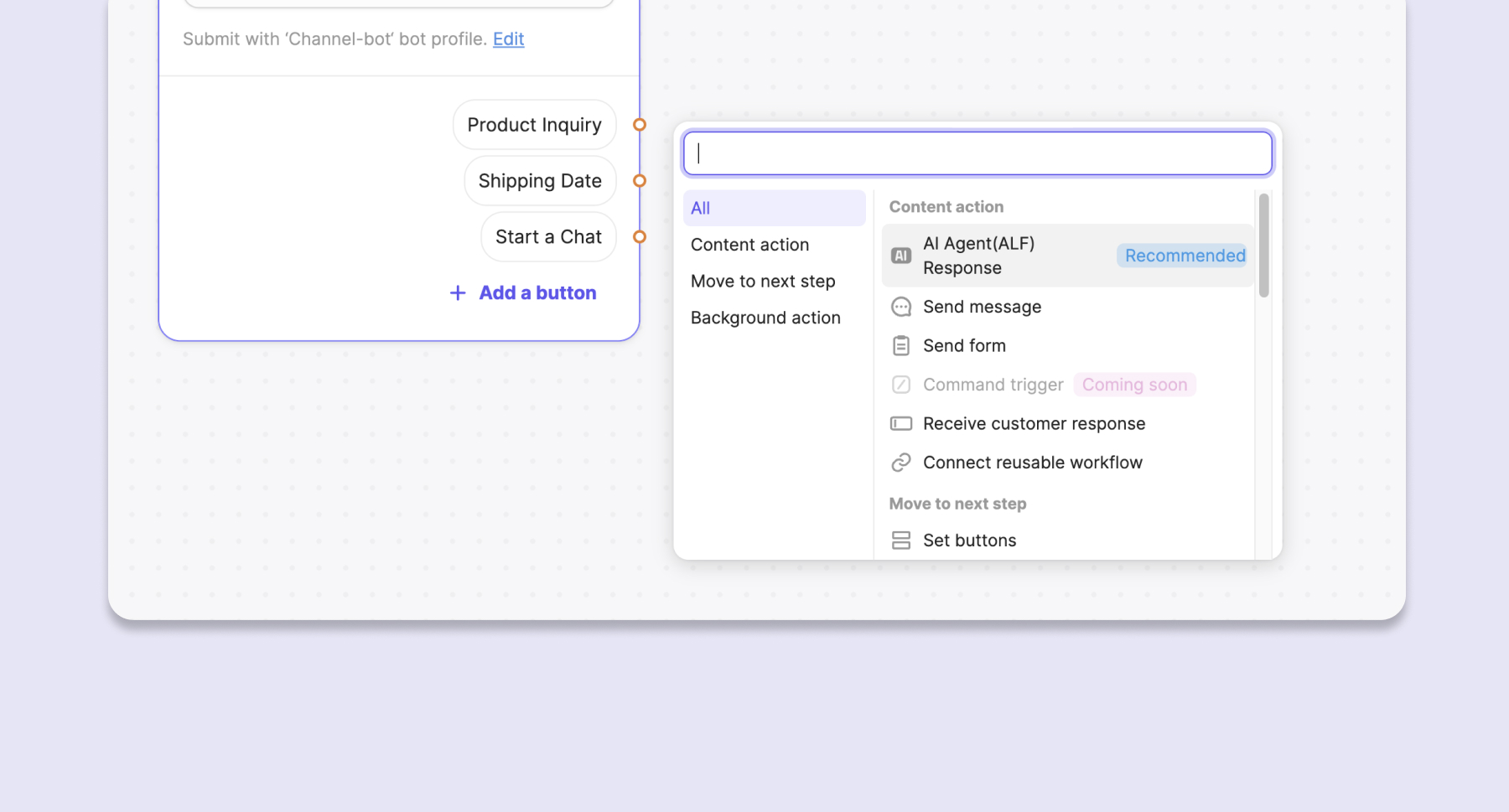This screenshot has height=812, width=1509.
Task: Click the Connect reusable workflow link icon
Action: pos(901,463)
